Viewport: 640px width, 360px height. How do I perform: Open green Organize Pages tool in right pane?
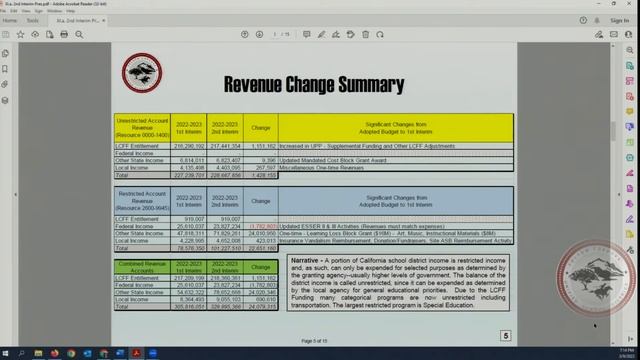coord(630,142)
